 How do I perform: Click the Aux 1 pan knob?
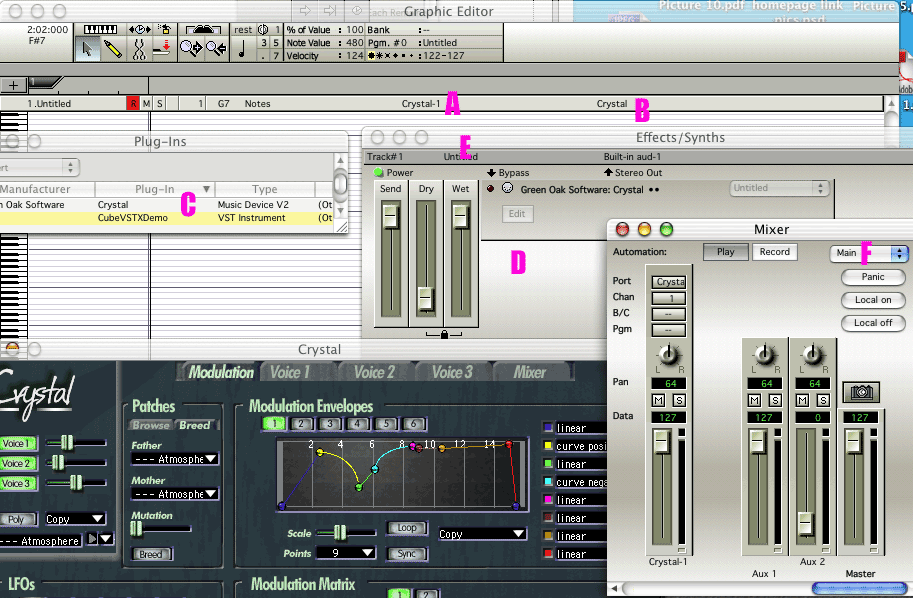(765, 353)
